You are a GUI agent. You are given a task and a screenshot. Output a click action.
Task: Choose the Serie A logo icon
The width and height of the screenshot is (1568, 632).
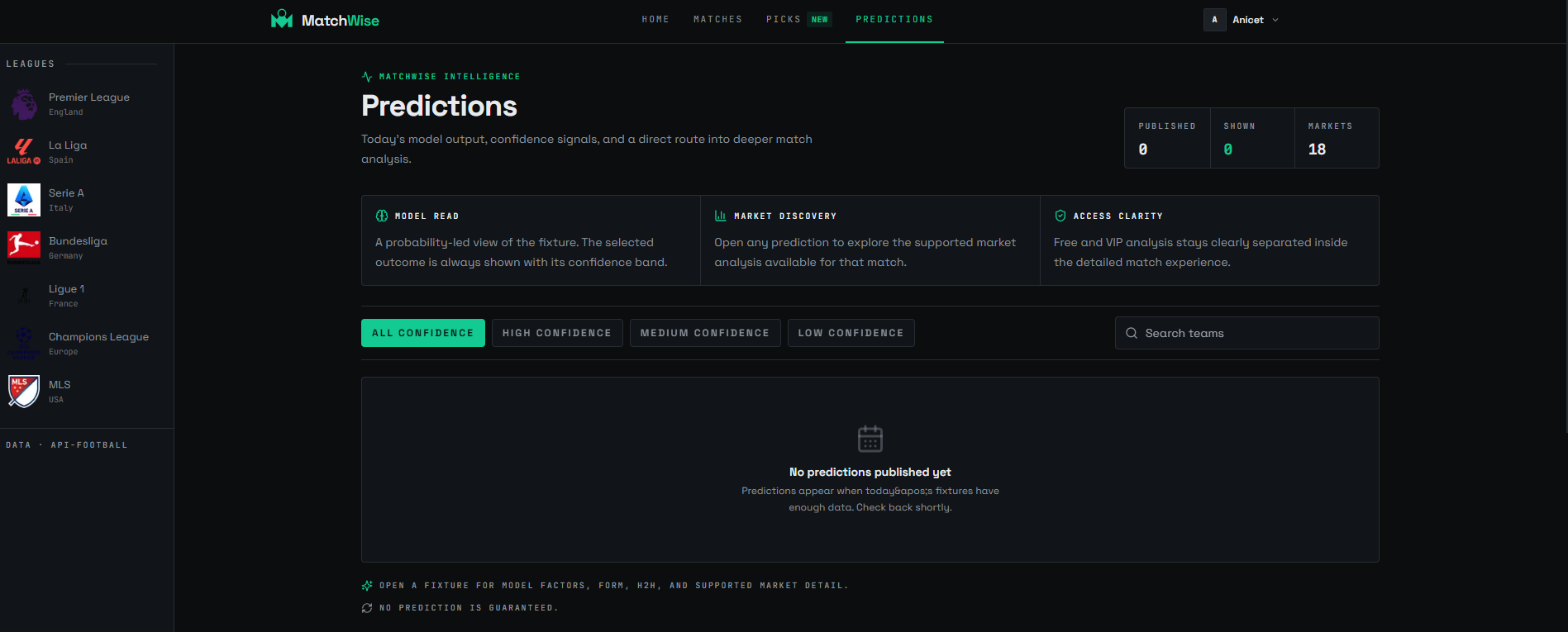coord(24,200)
